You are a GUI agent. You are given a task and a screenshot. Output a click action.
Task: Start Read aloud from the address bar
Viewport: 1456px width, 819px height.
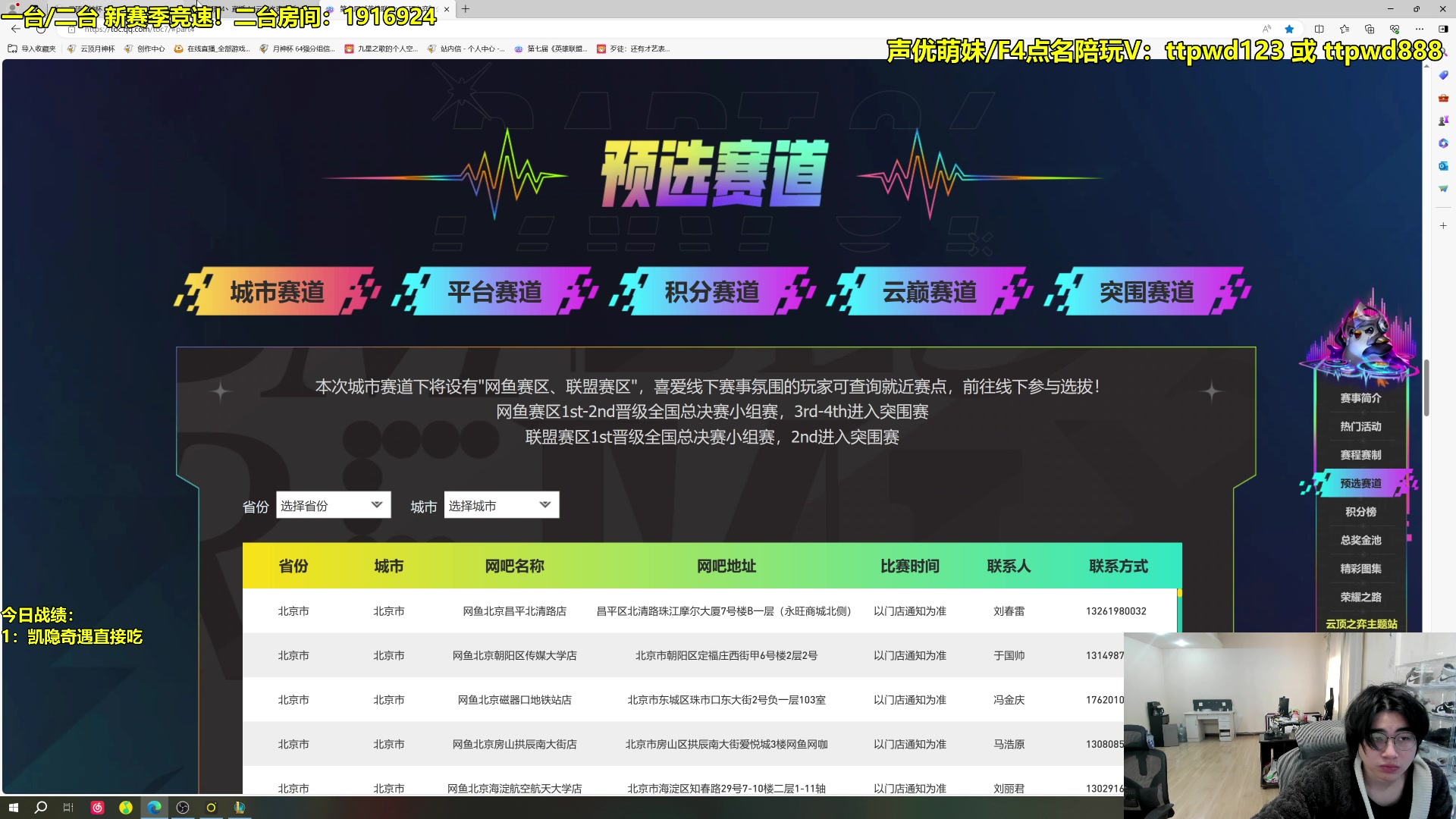[1266, 29]
